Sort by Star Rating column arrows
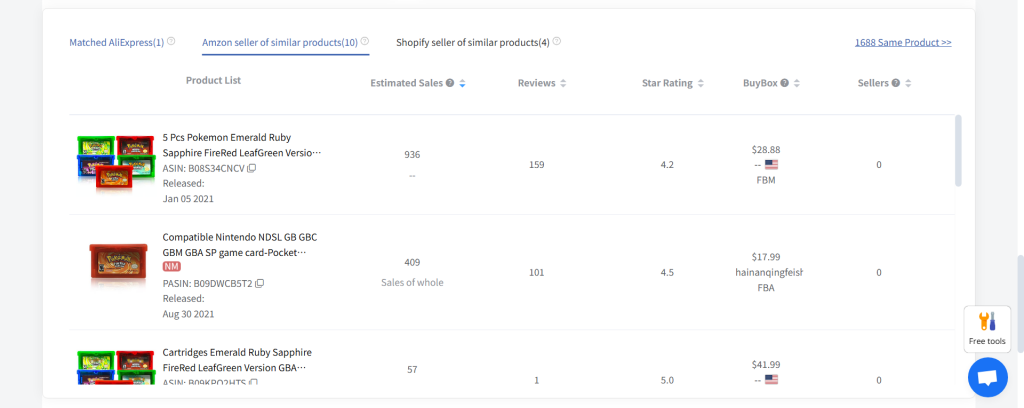Image resolution: width=1024 pixels, height=408 pixels. click(701, 84)
